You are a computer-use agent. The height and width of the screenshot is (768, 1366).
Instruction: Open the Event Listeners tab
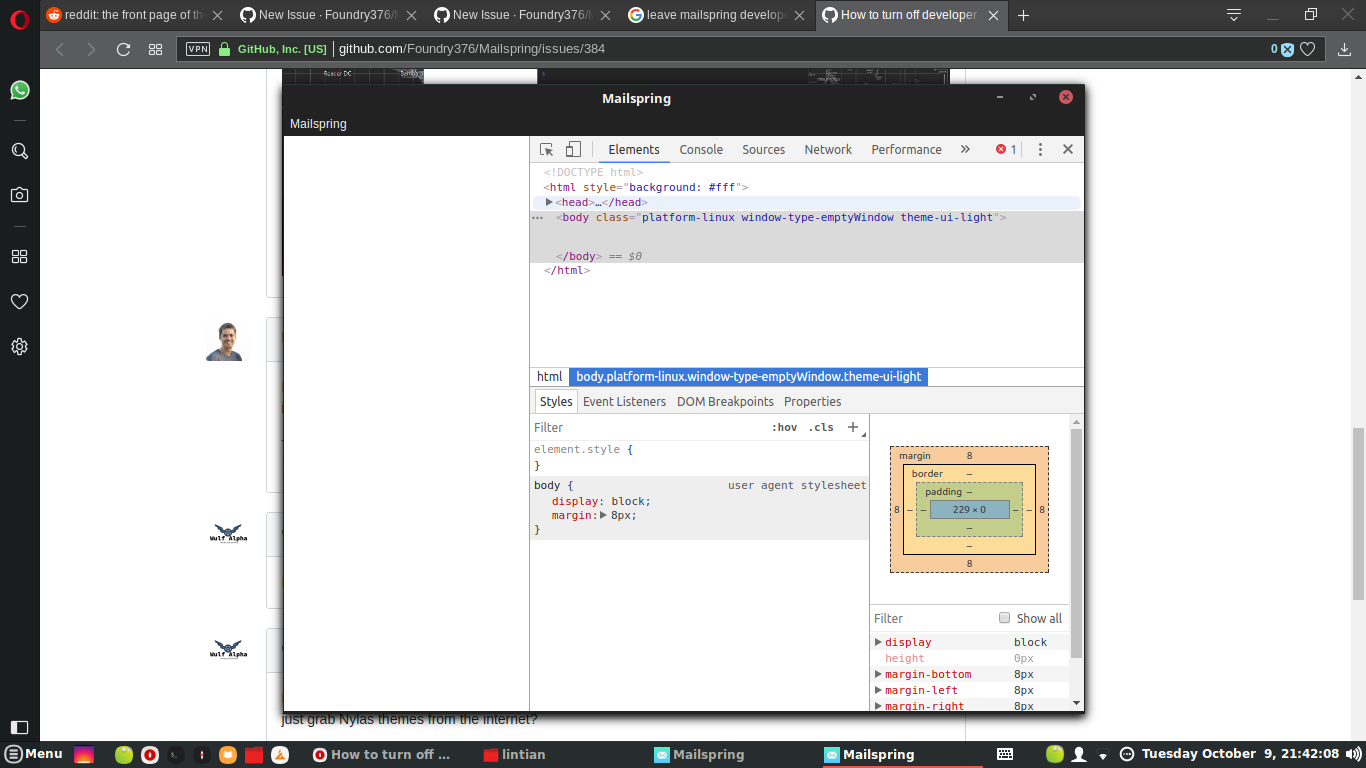624,401
